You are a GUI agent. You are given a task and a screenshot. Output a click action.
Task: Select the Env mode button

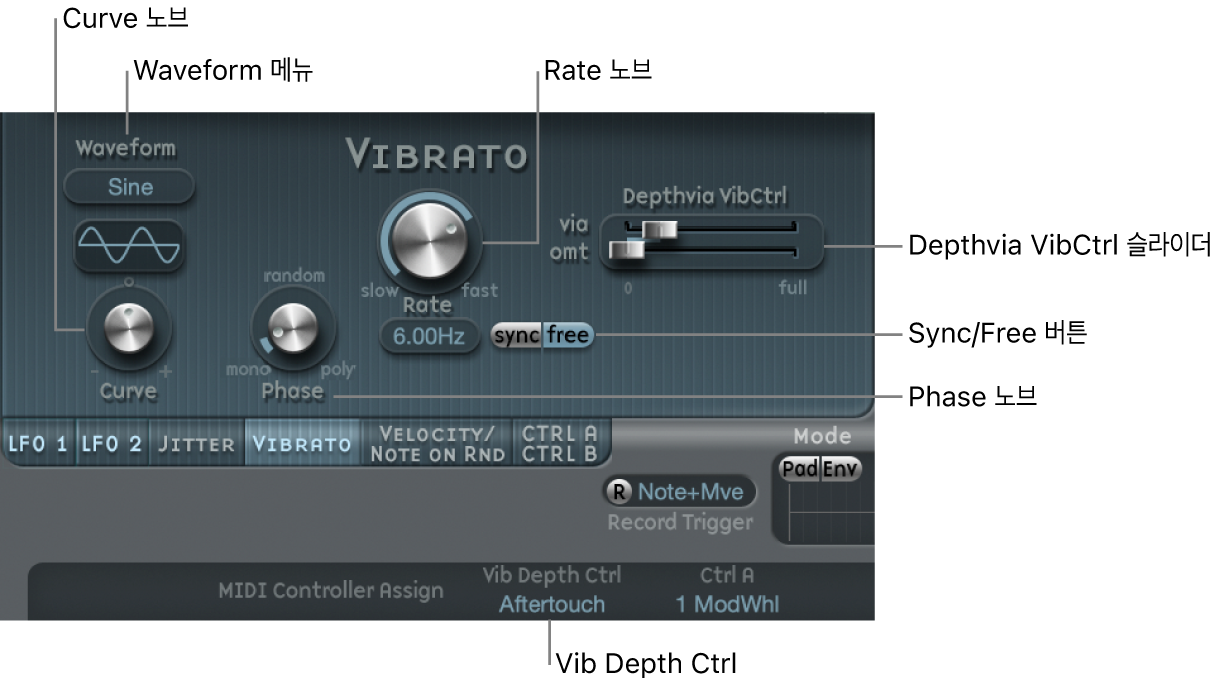(841, 469)
